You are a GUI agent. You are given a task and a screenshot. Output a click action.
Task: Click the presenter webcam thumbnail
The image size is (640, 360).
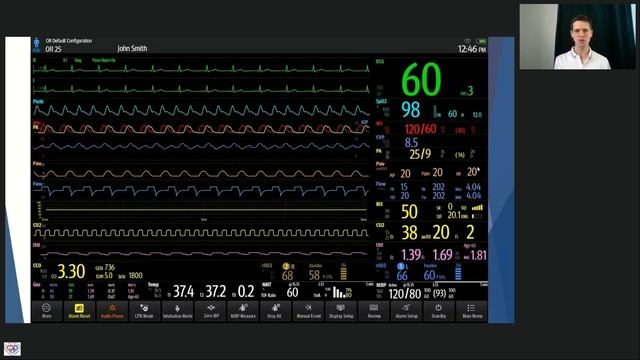578,36
